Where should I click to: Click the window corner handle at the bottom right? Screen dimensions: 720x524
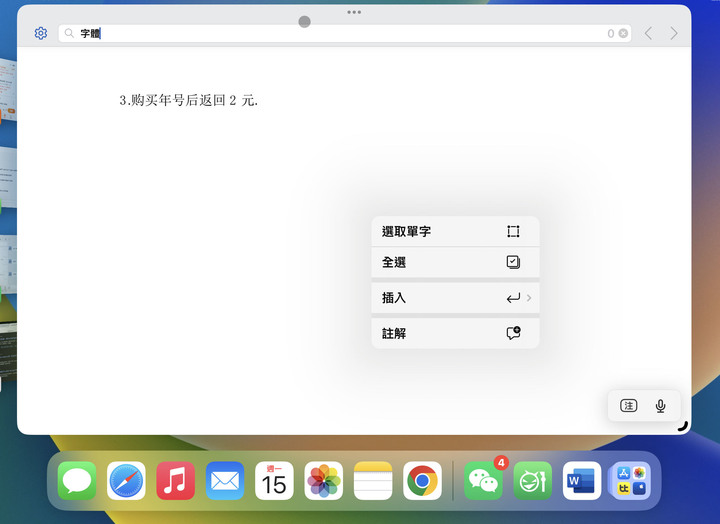tap(683, 426)
